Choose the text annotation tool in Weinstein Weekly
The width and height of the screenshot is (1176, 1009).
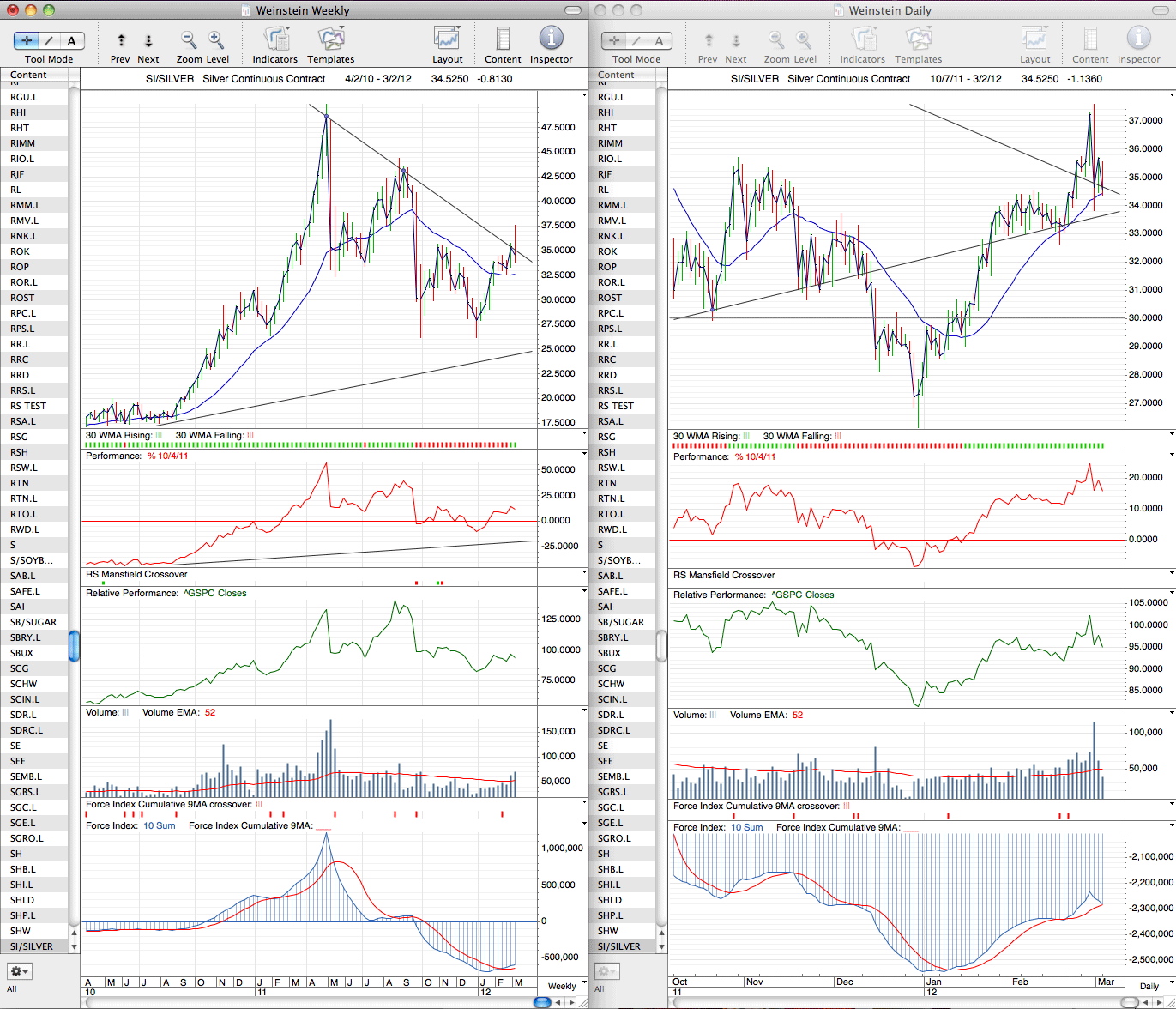point(72,40)
